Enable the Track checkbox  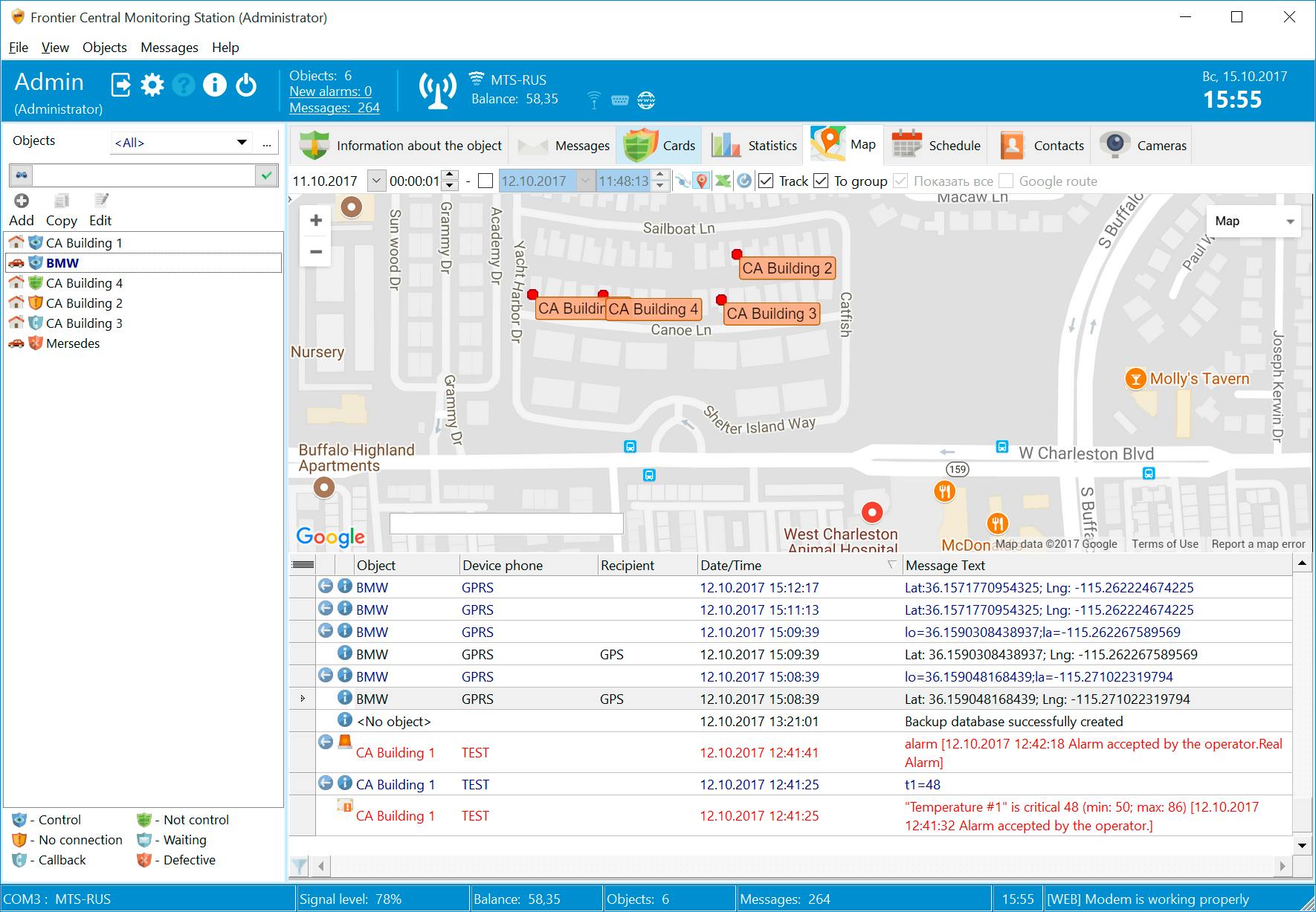click(765, 180)
